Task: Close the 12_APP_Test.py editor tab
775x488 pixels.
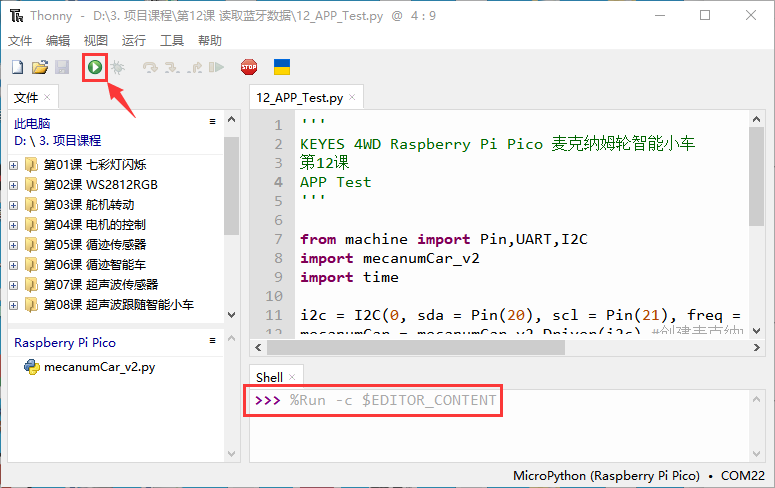Action: tap(352, 97)
